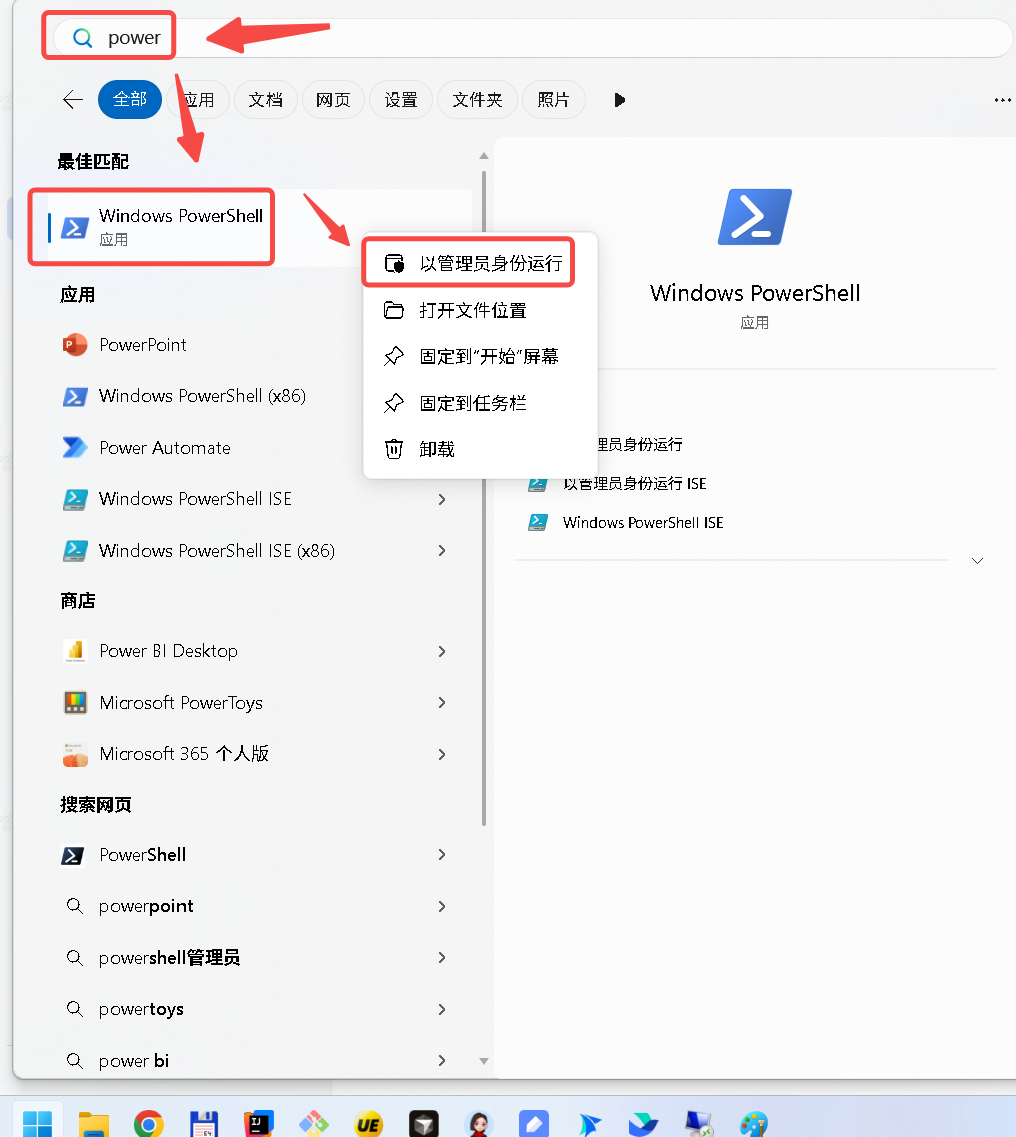
Task: Choose 以管理员身份运行 from context menu
Action: tap(480, 263)
